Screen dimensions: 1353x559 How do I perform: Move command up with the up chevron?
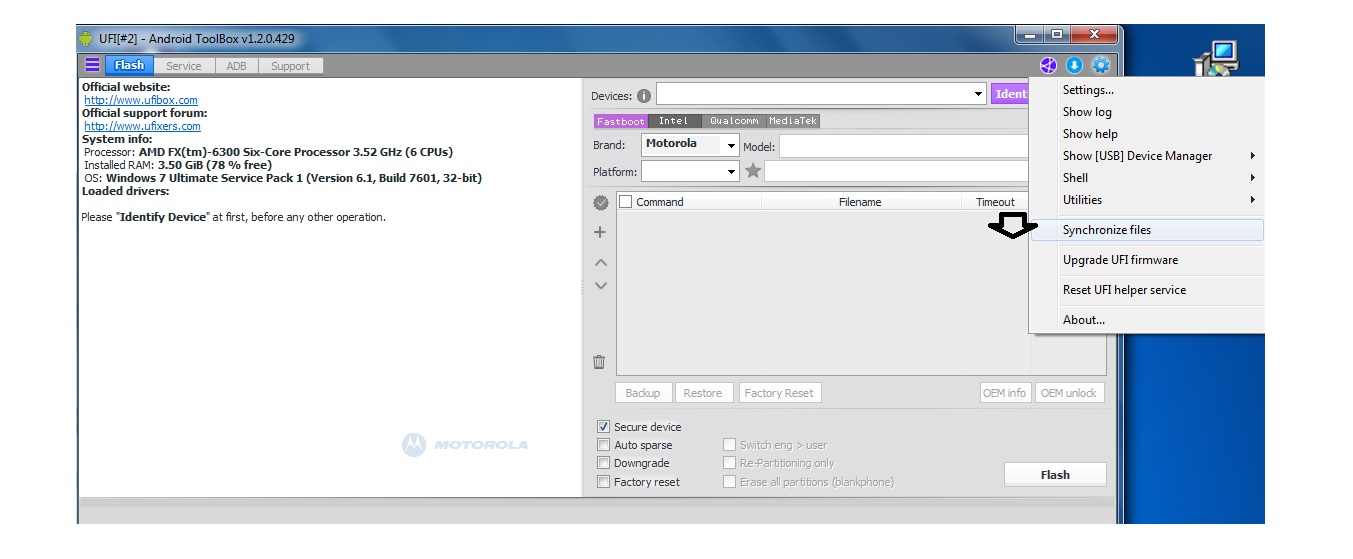point(601,262)
